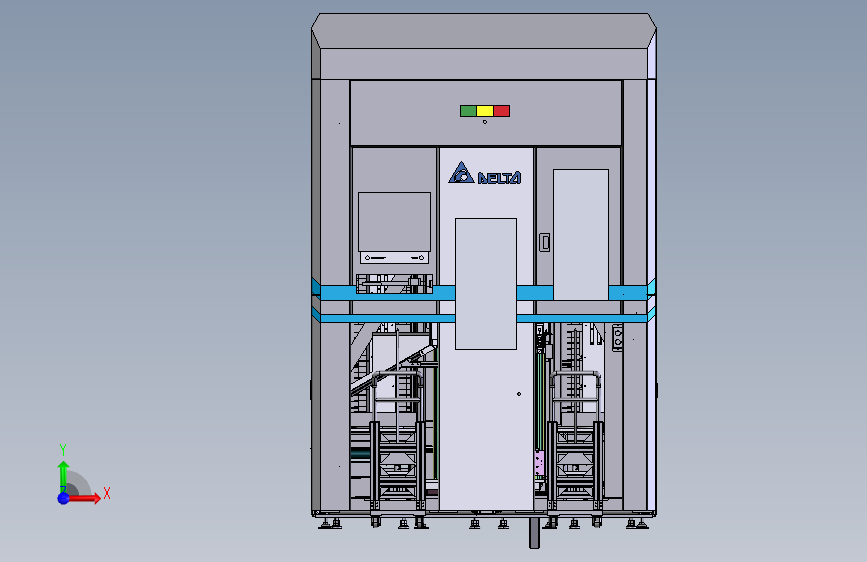Select the door handle on right door
The image size is (867, 562).
pyautogui.click(x=545, y=242)
